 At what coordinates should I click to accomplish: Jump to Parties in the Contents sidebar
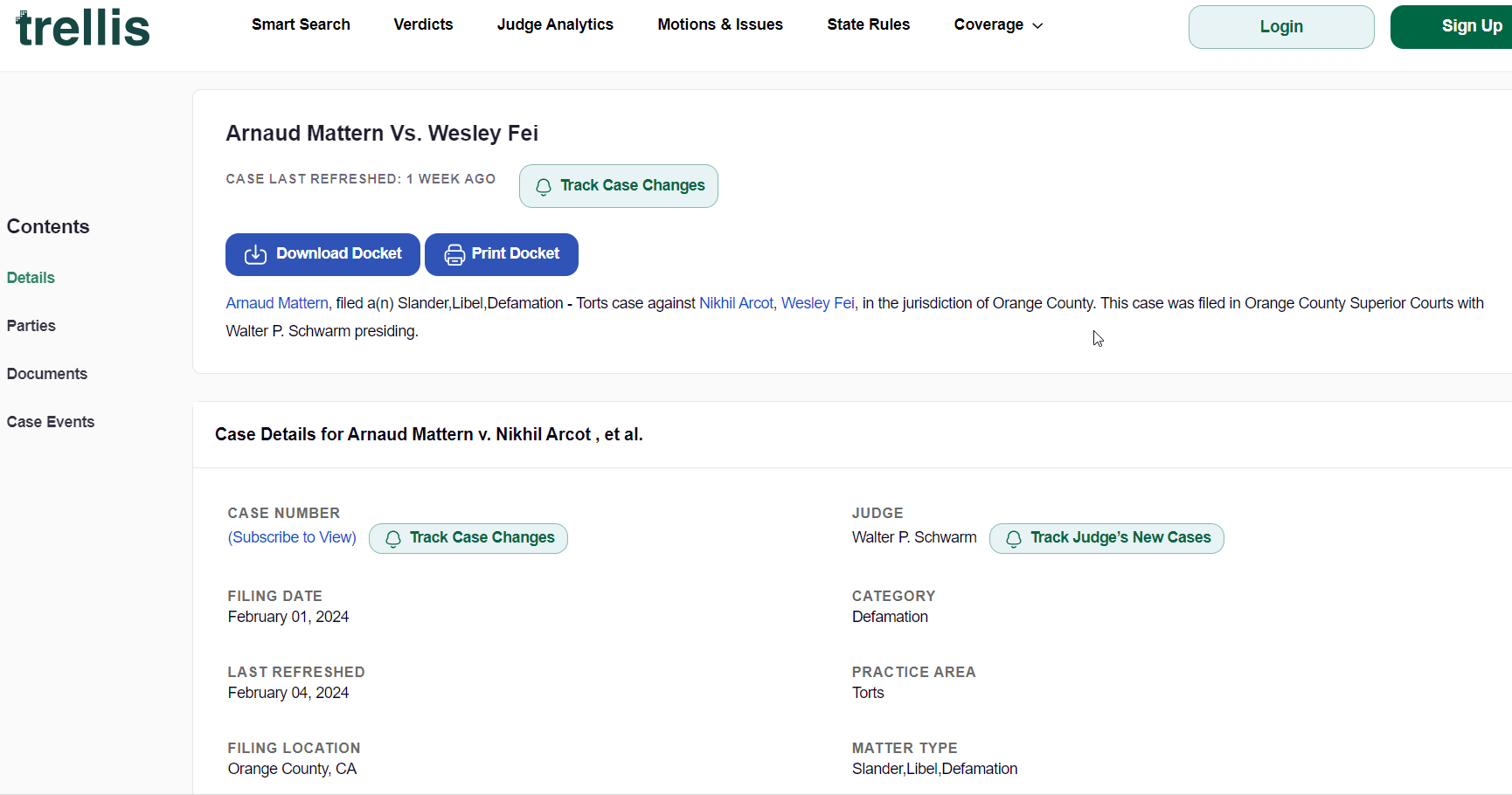[31, 325]
